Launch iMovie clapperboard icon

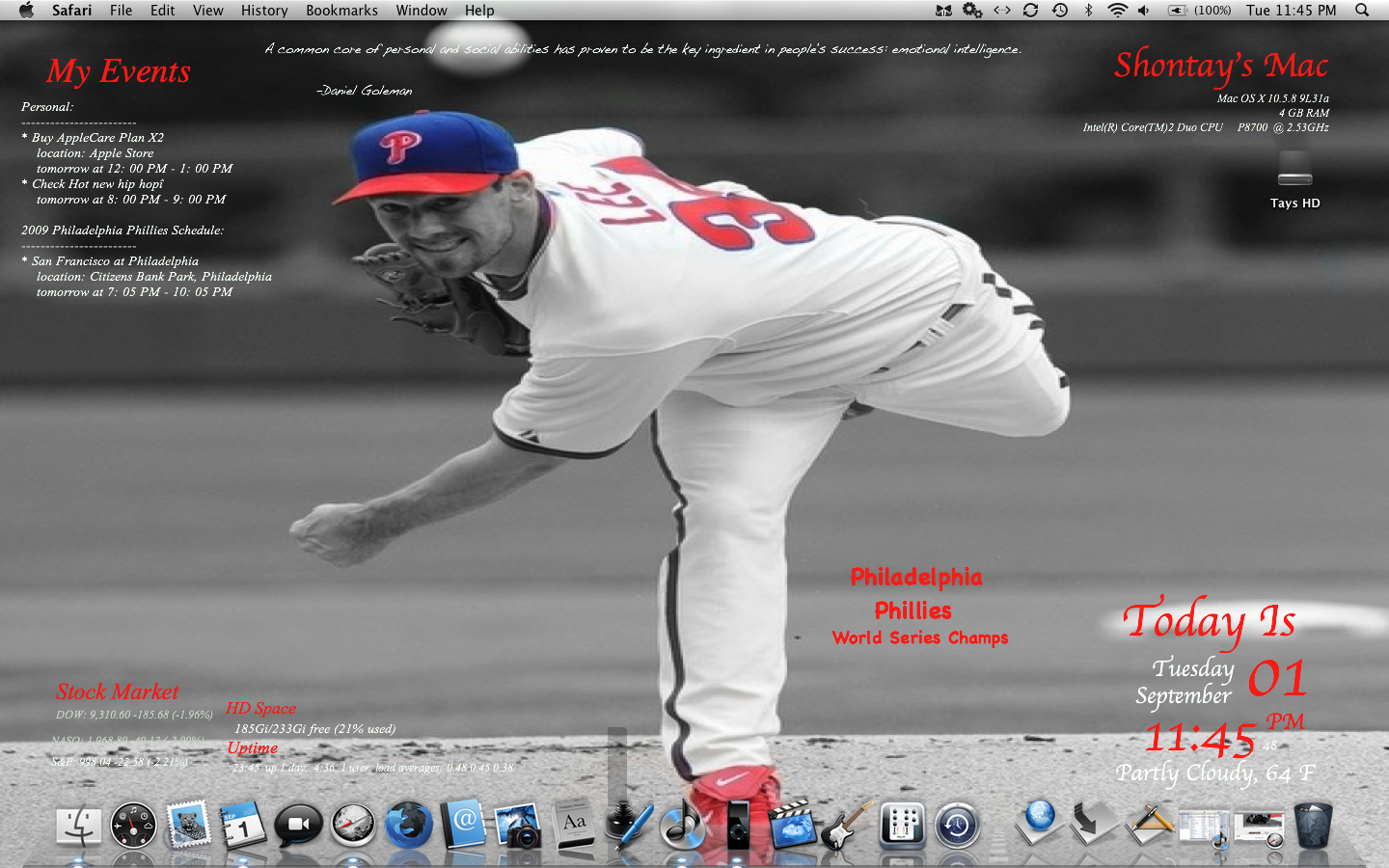[x=793, y=825]
